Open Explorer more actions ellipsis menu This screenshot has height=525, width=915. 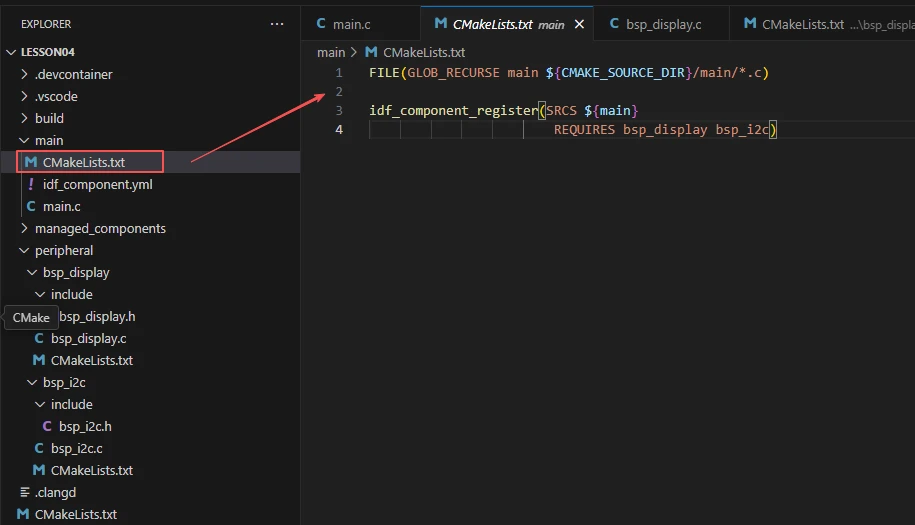(x=277, y=24)
